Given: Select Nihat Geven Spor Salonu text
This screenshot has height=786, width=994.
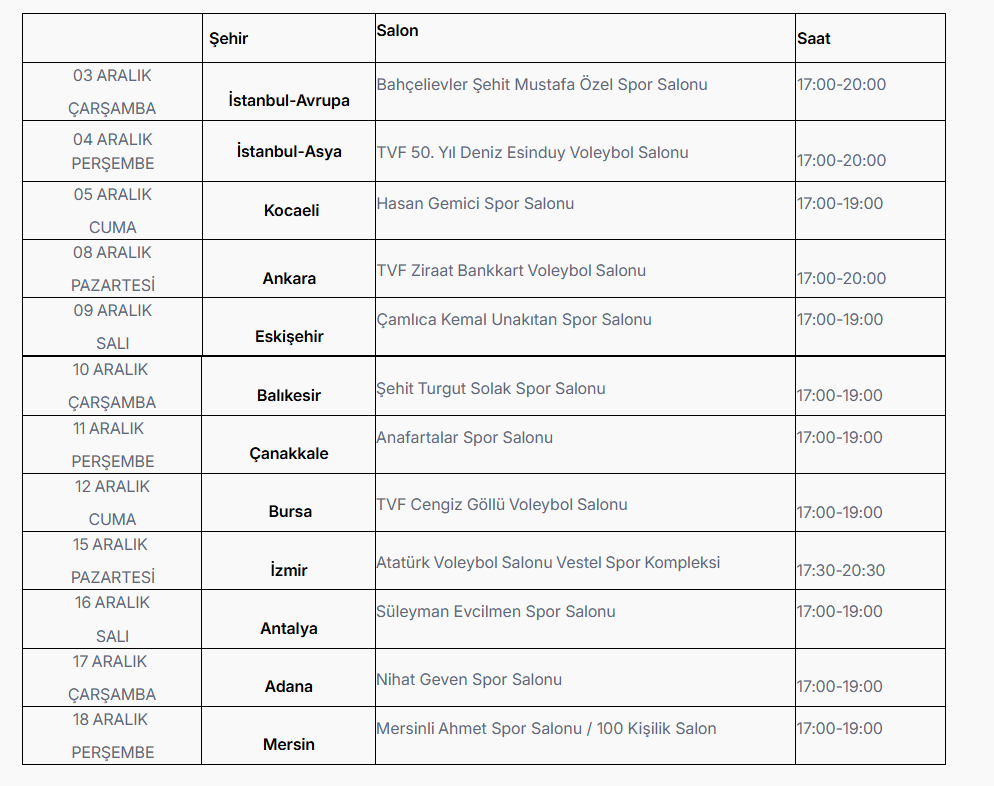Looking at the screenshot, I should (x=469, y=680).
